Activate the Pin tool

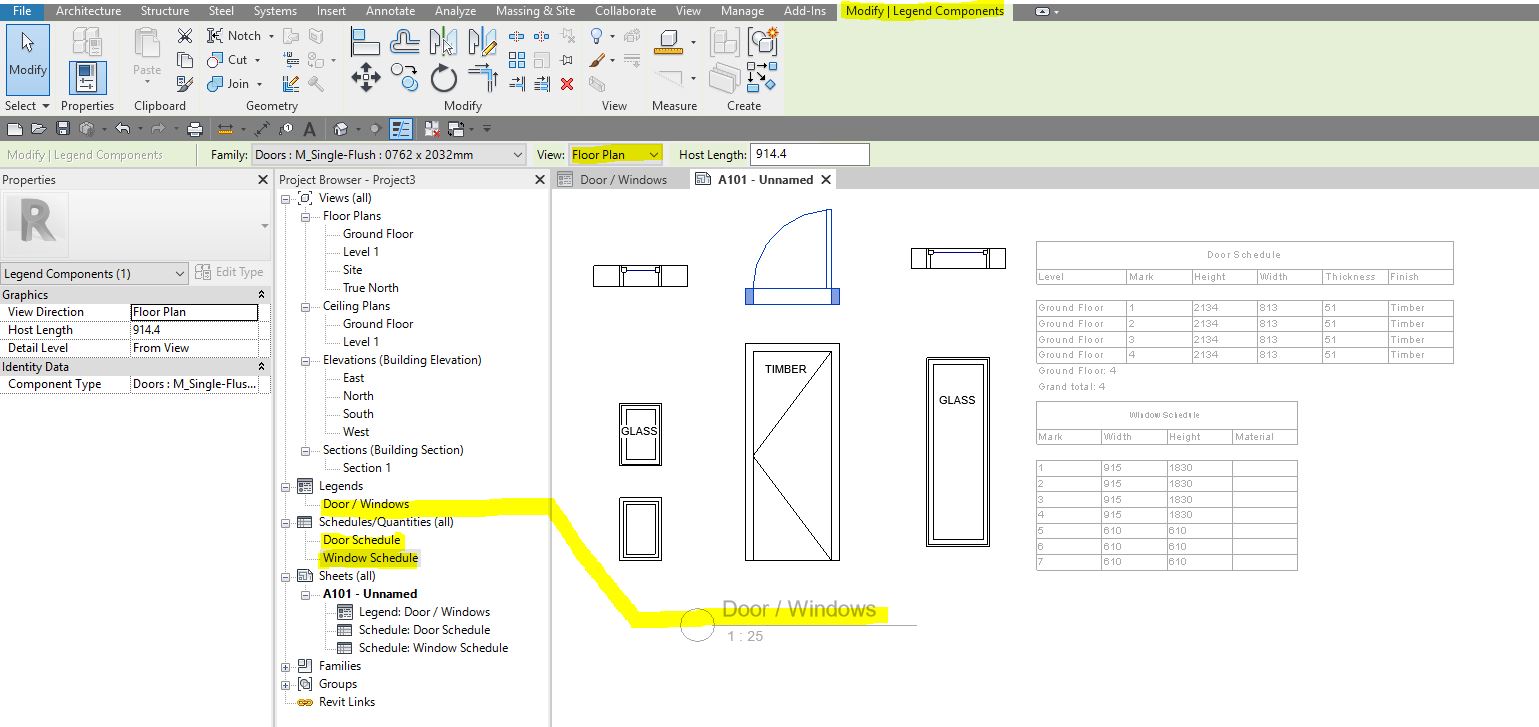tap(567, 59)
